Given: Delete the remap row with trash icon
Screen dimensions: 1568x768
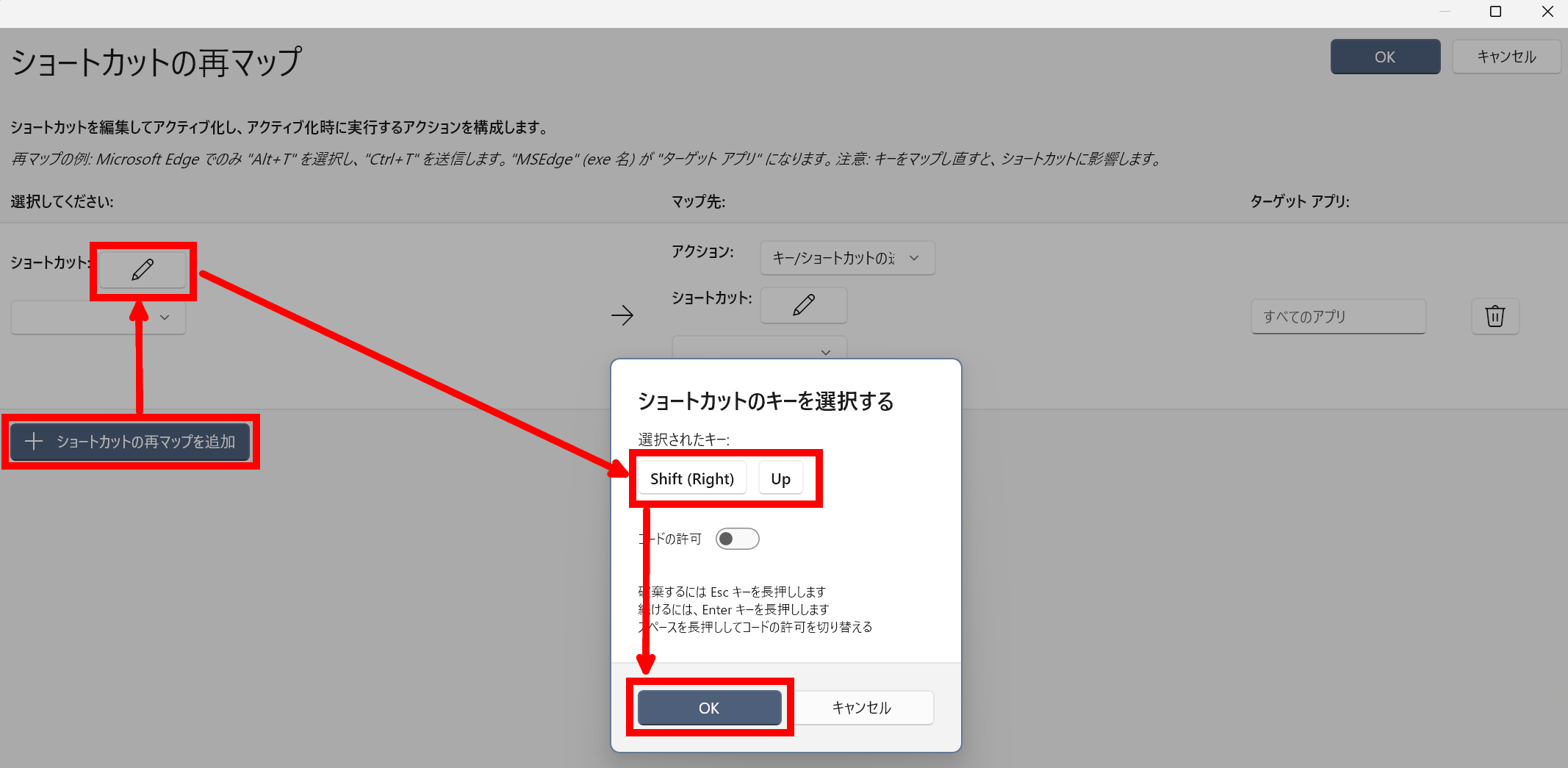Looking at the screenshot, I should point(1495,316).
